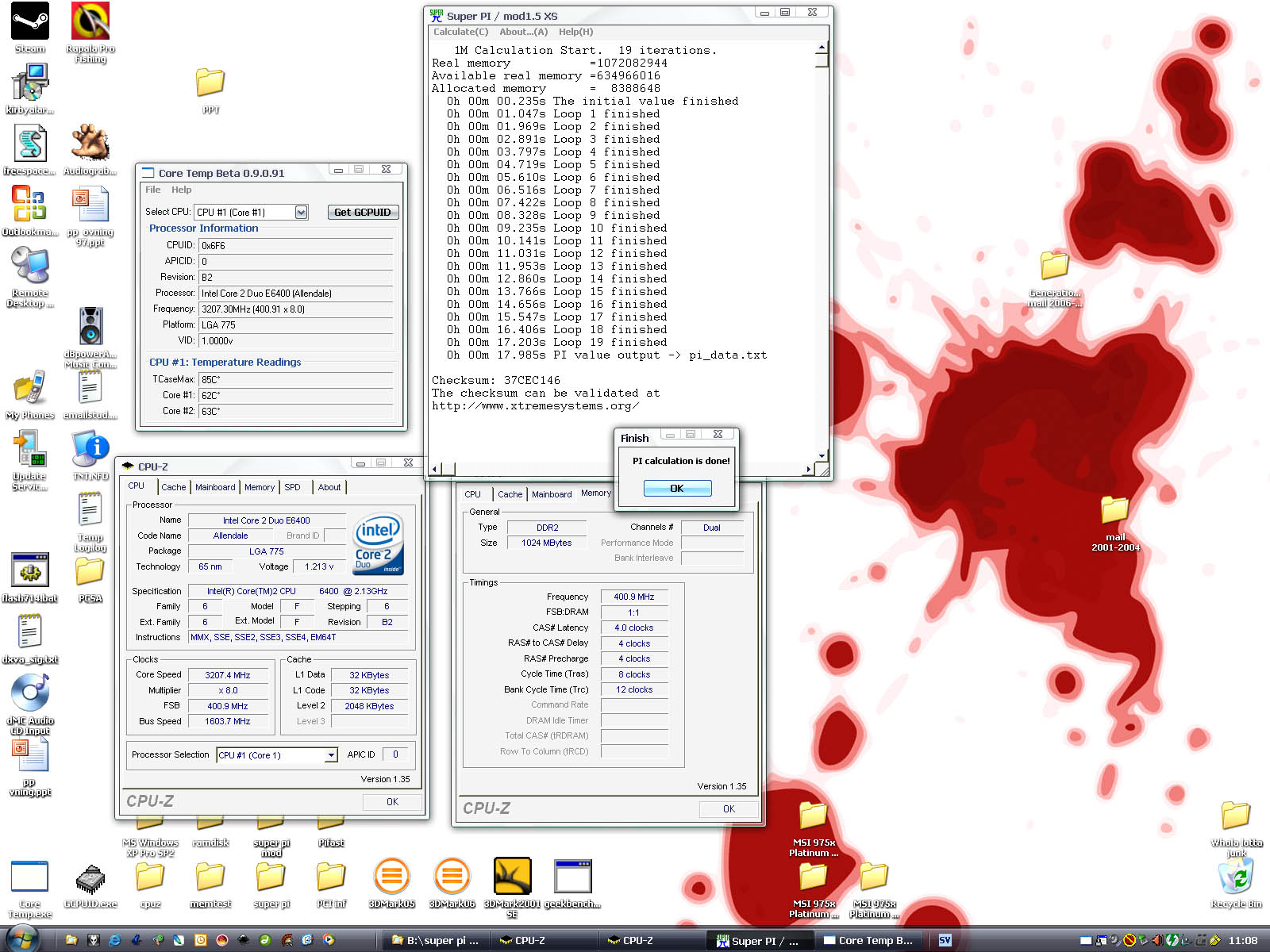Launch Internet Explorer from quick launch
This screenshot has width=1270, height=952.
[114, 940]
